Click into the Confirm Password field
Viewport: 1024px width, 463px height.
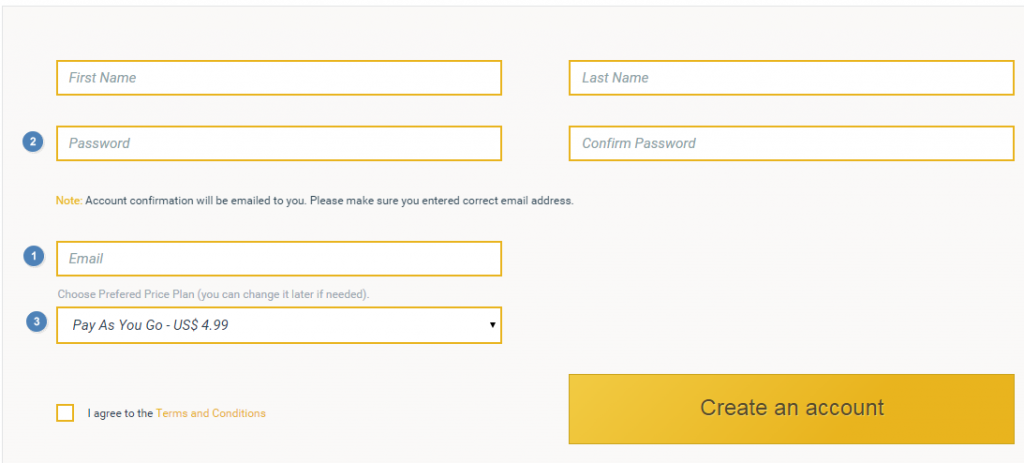[x=792, y=143]
